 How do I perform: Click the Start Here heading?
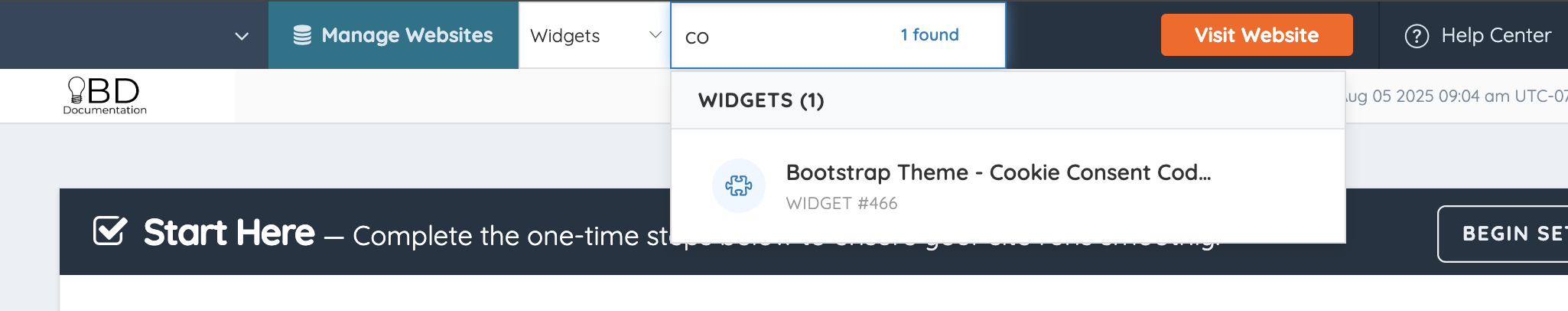tap(229, 232)
